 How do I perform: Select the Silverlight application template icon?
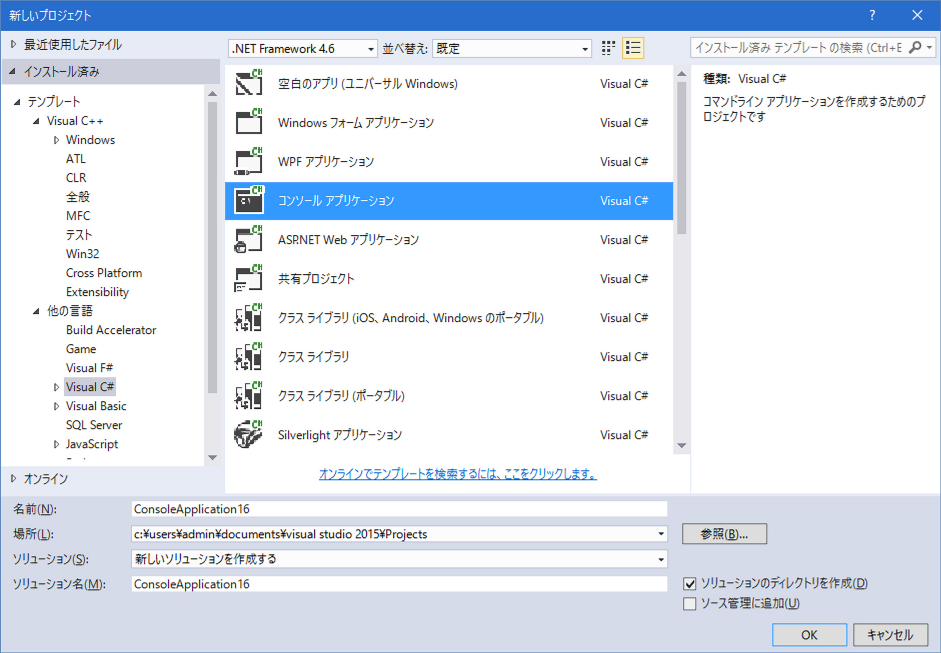tap(248, 435)
